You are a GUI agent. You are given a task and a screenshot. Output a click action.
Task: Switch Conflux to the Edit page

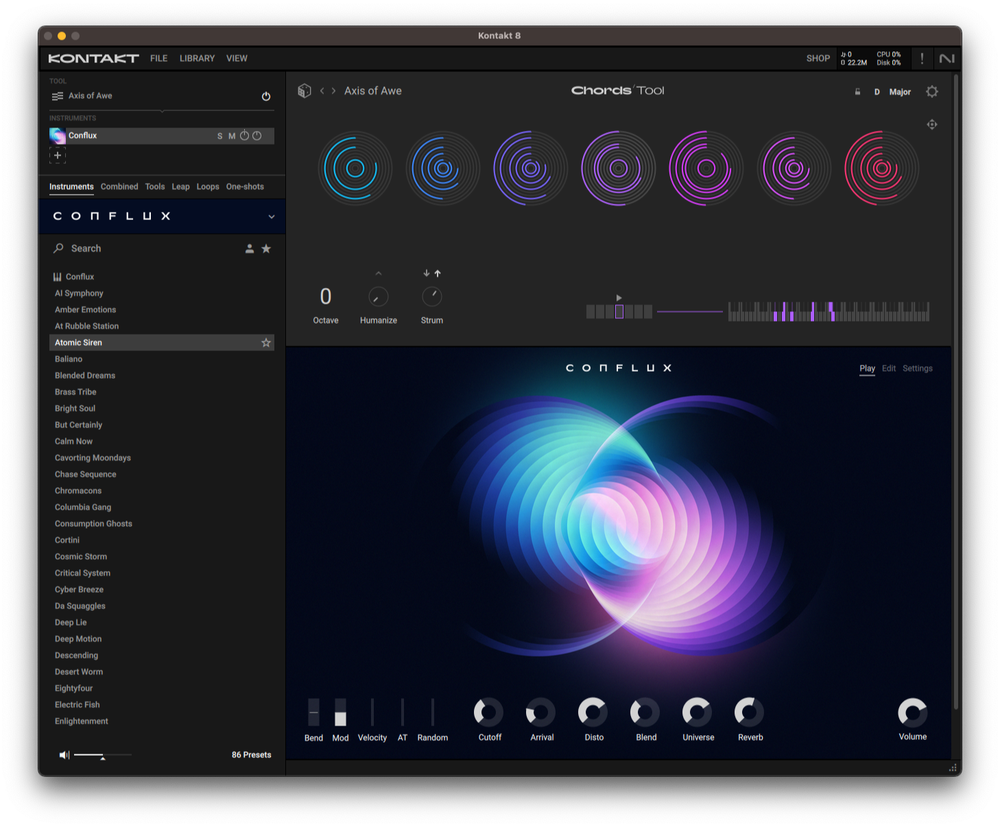point(889,368)
